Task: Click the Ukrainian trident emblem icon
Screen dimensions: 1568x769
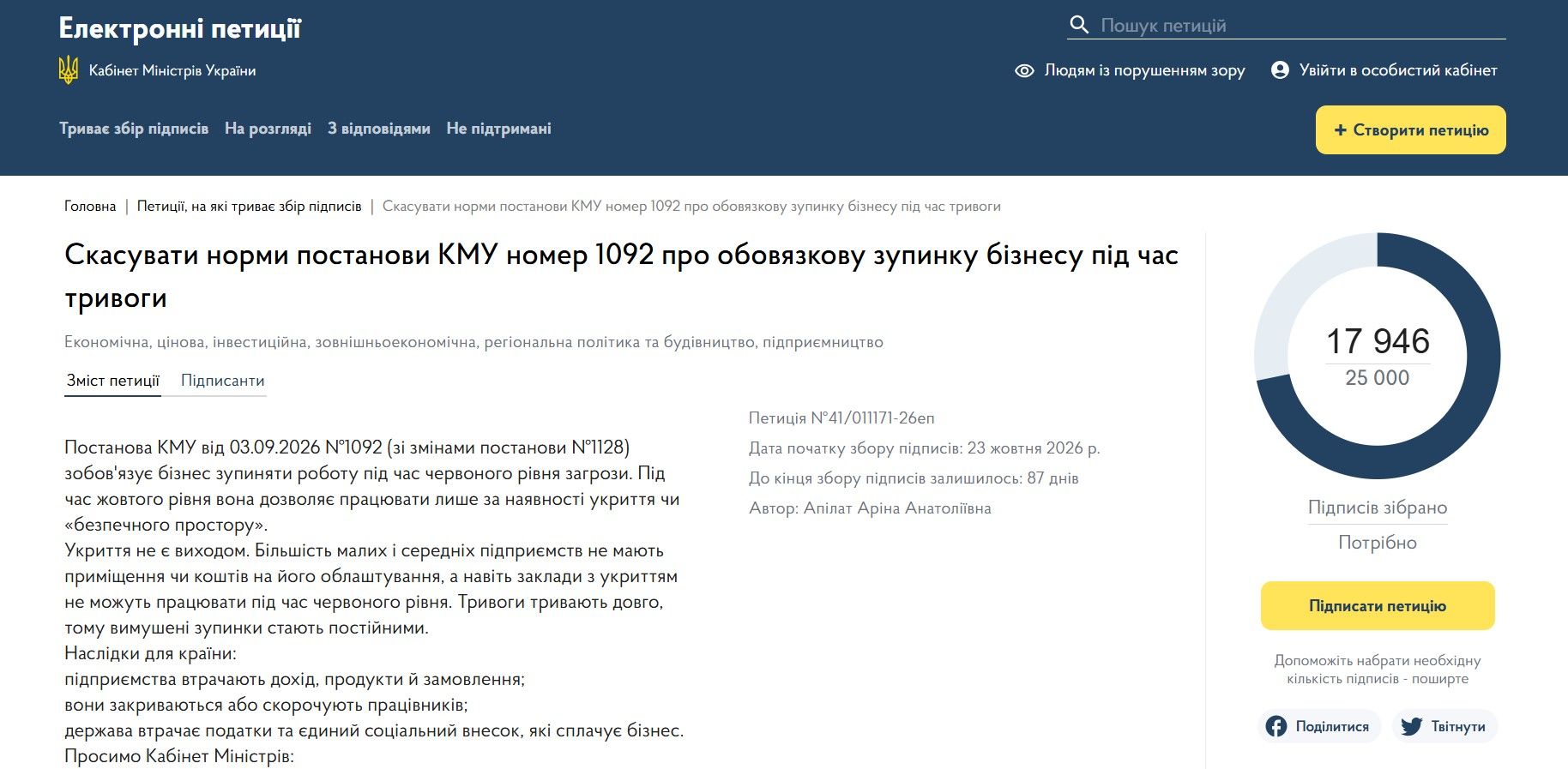Action: [69, 70]
